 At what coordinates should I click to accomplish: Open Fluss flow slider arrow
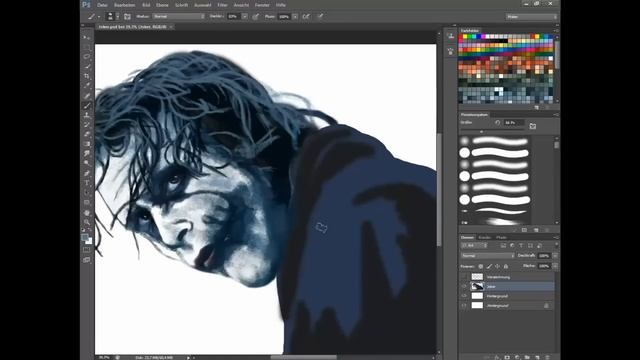295,16
